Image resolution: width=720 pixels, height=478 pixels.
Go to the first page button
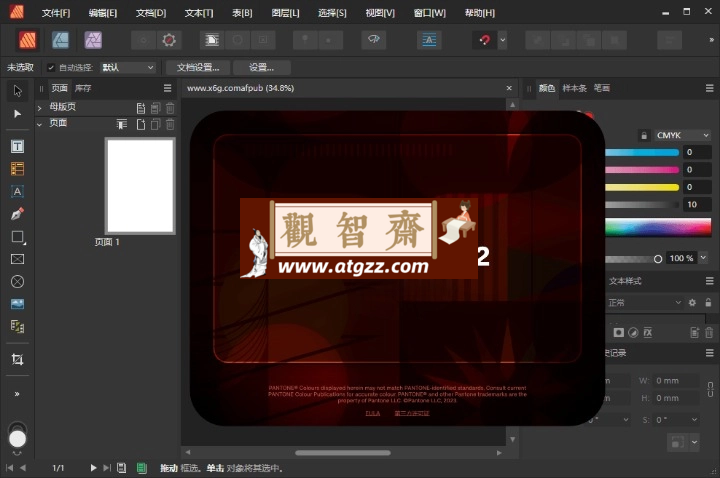(9, 468)
